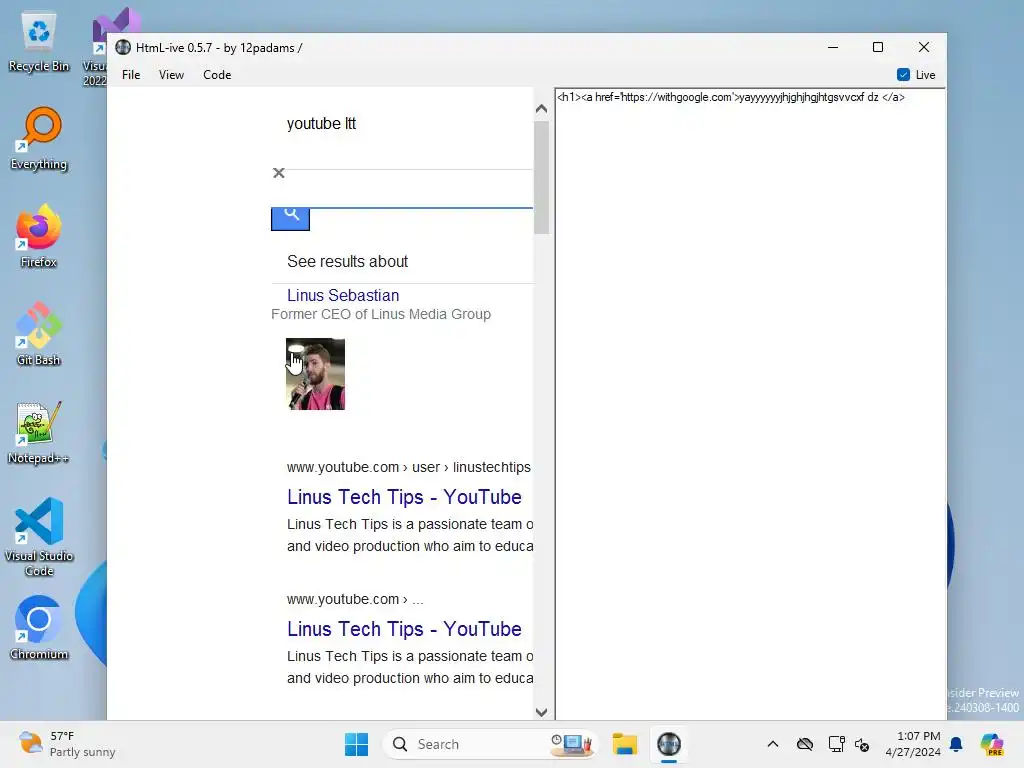Click 'Former CEO of Linus Media Group' text

[381, 314]
